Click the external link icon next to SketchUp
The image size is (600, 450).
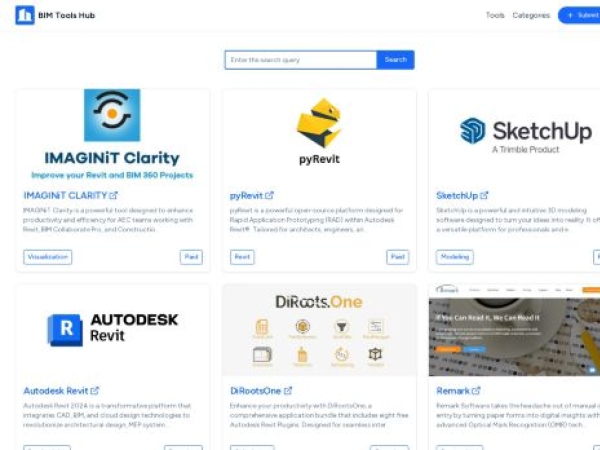[x=485, y=196]
